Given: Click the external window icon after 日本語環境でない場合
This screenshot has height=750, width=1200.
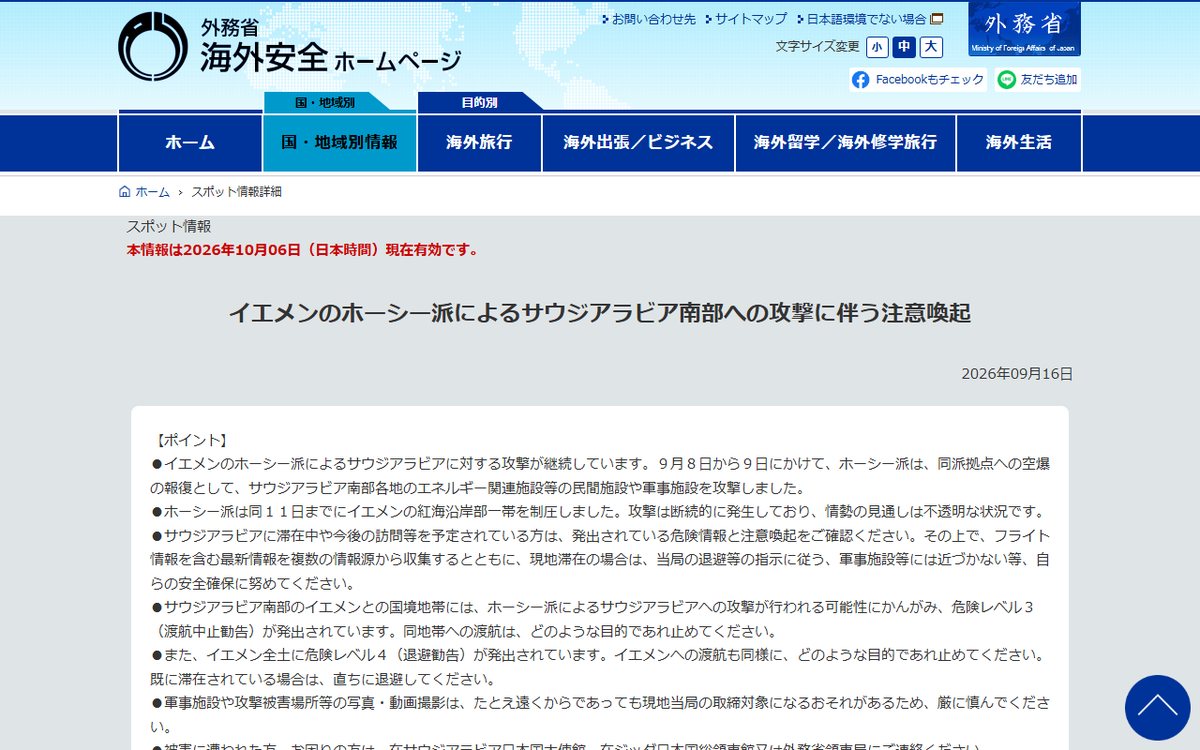Looking at the screenshot, I should pos(937,19).
